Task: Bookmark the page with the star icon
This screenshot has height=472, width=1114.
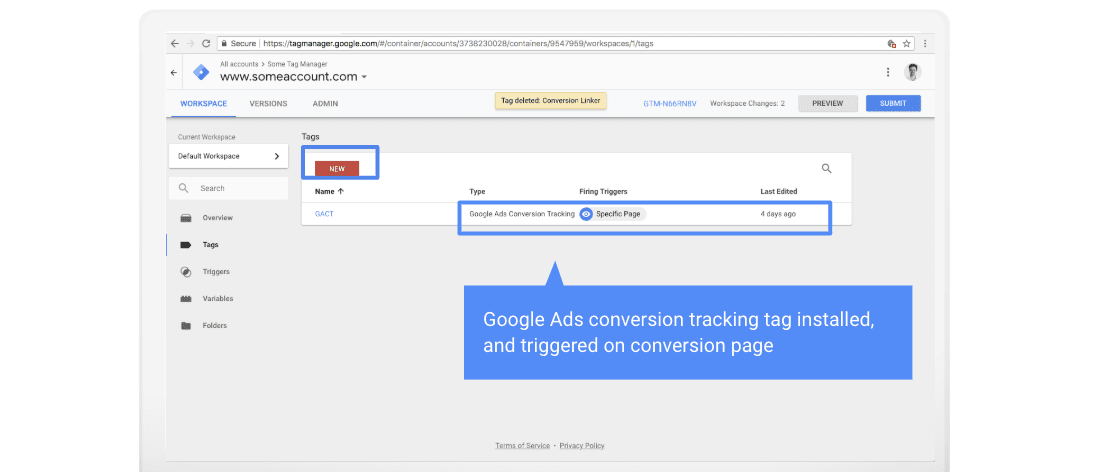Action: [907, 43]
